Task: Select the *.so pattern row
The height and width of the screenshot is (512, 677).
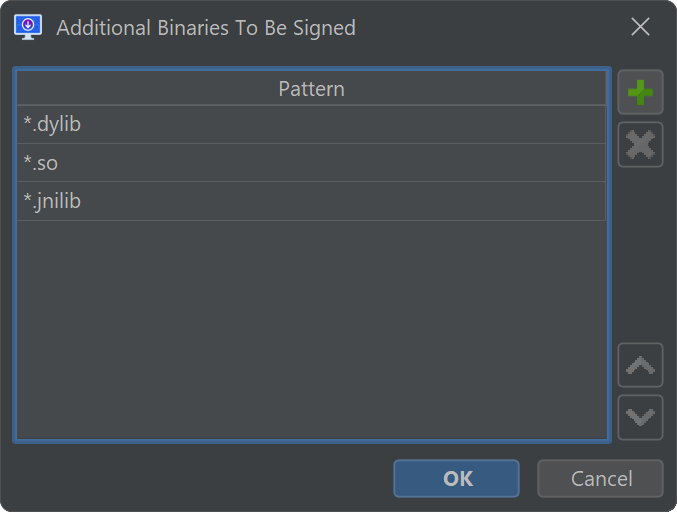Action: point(311,163)
